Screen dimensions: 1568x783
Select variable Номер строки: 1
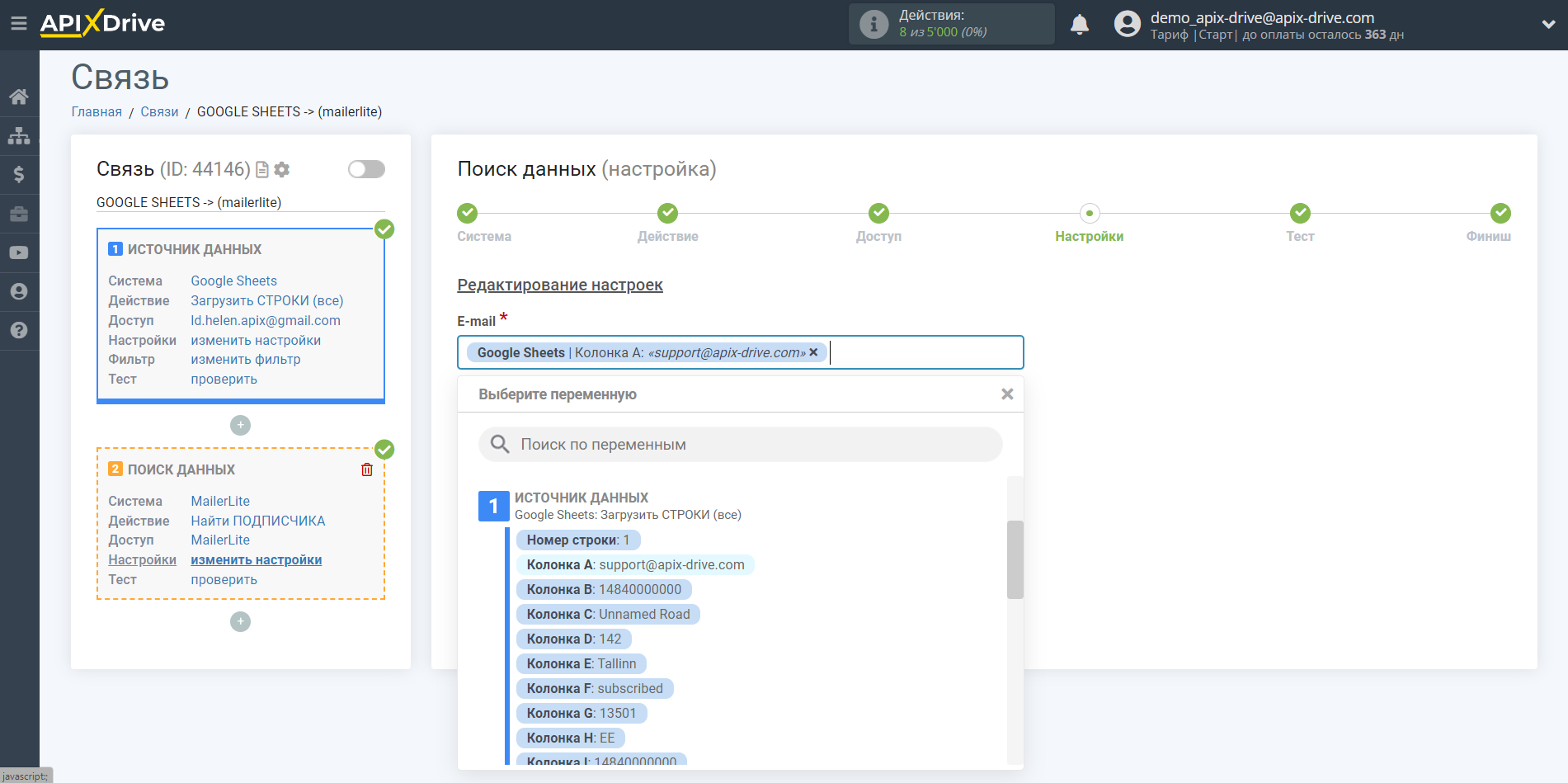[578, 540]
